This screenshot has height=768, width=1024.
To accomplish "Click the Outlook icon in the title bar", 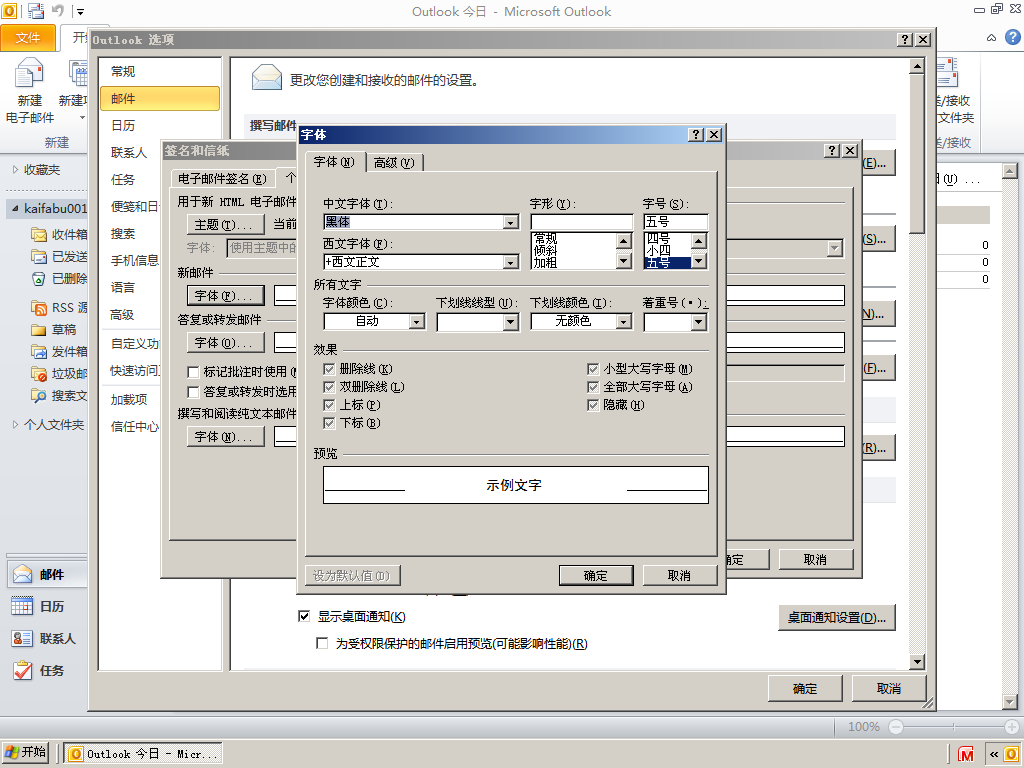I will point(10,10).
